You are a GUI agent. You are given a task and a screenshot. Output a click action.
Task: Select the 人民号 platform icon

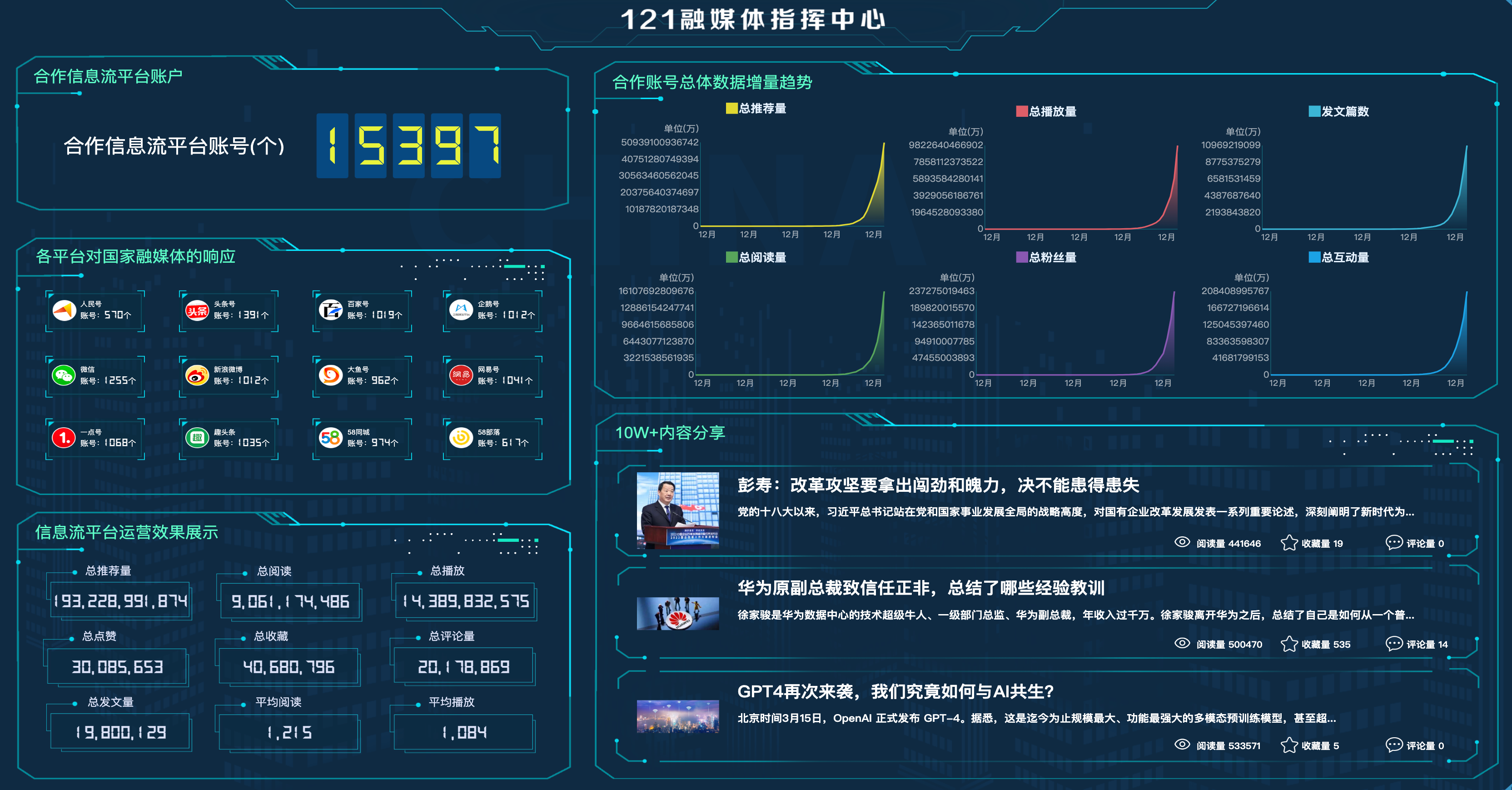tap(65, 311)
